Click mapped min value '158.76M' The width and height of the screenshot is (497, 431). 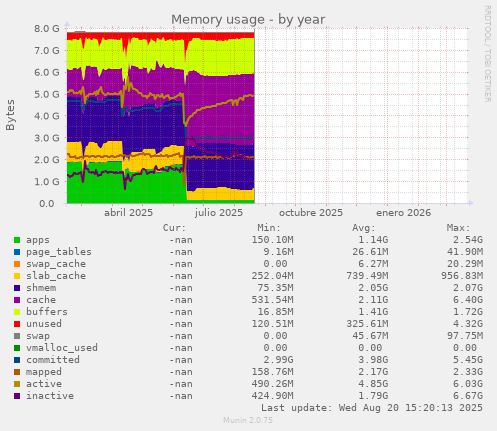point(272,372)
